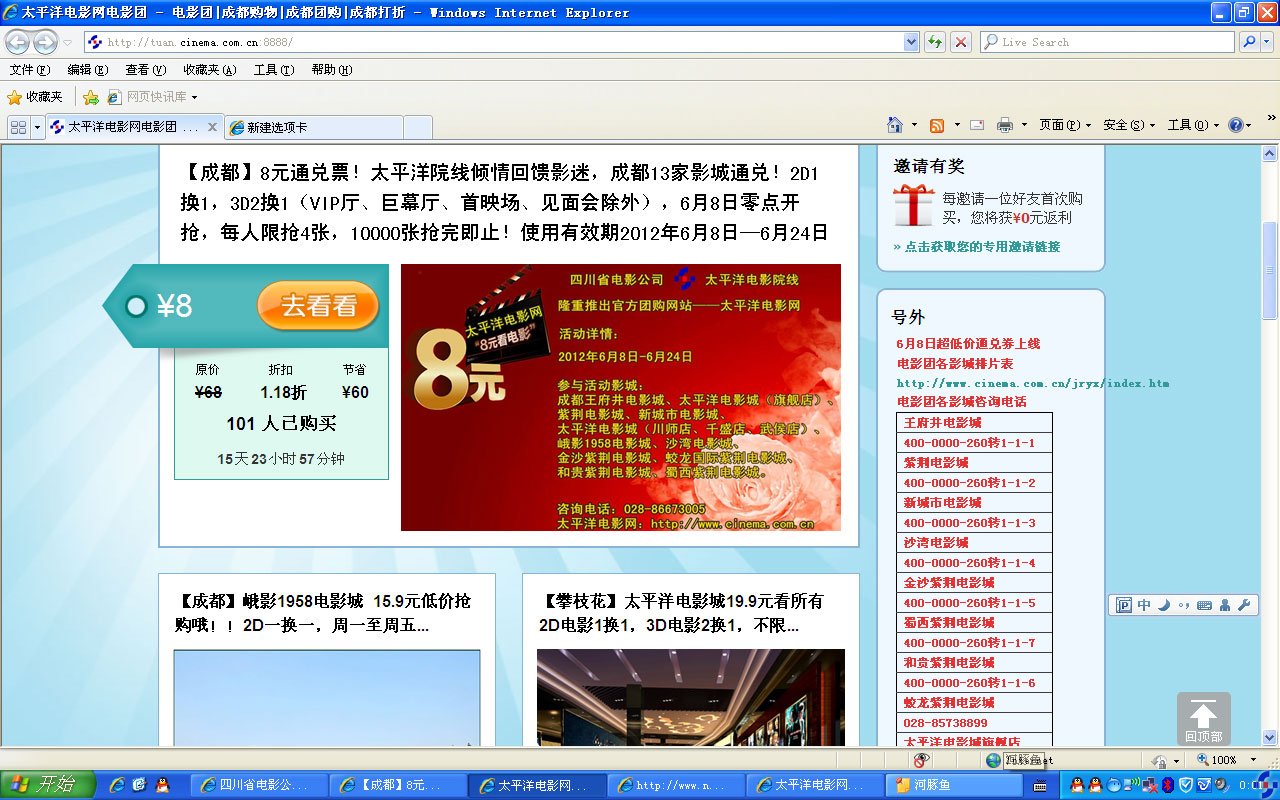
Task: Open the 文件(F) menu
Action: pyautogui.click(x=29, y=70)
